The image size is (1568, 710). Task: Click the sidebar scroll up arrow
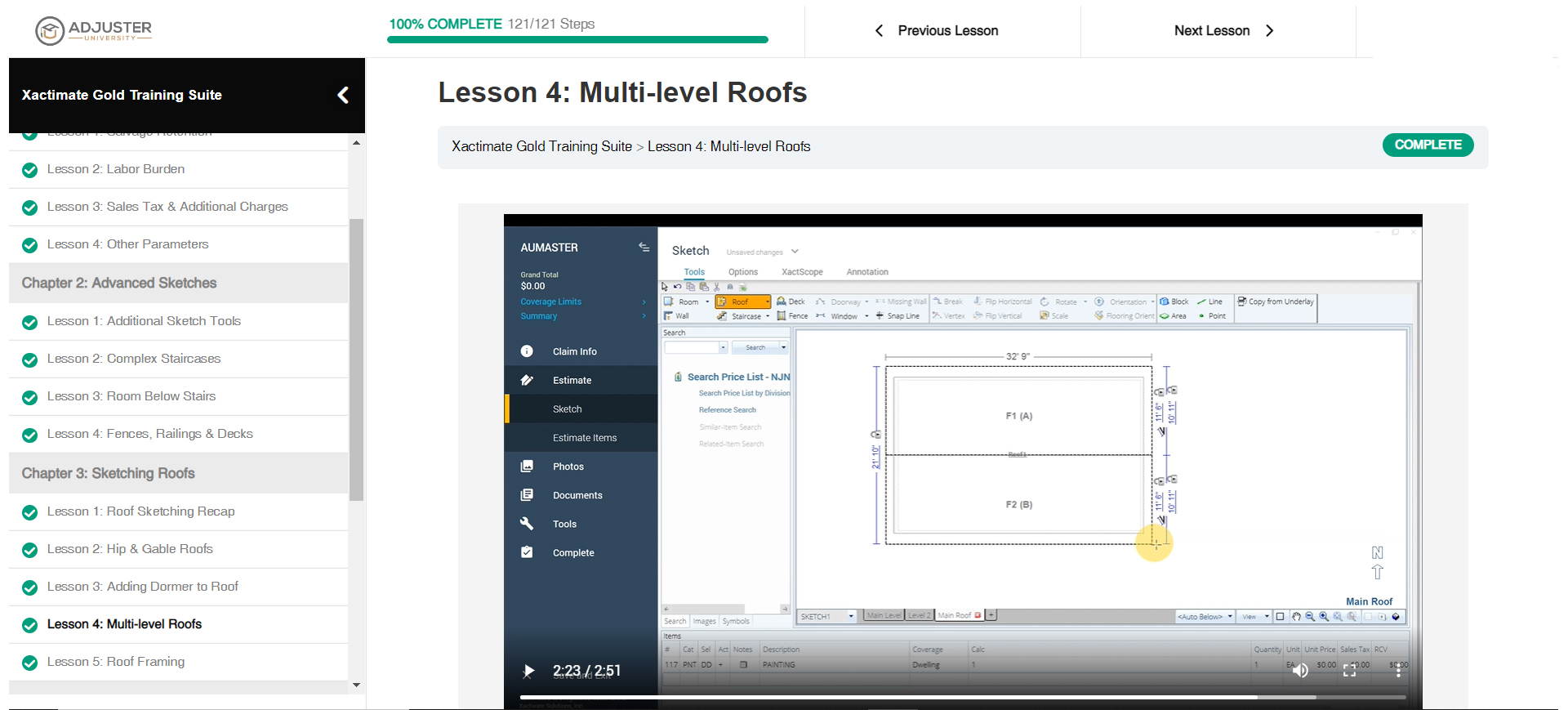click(356, 143)
